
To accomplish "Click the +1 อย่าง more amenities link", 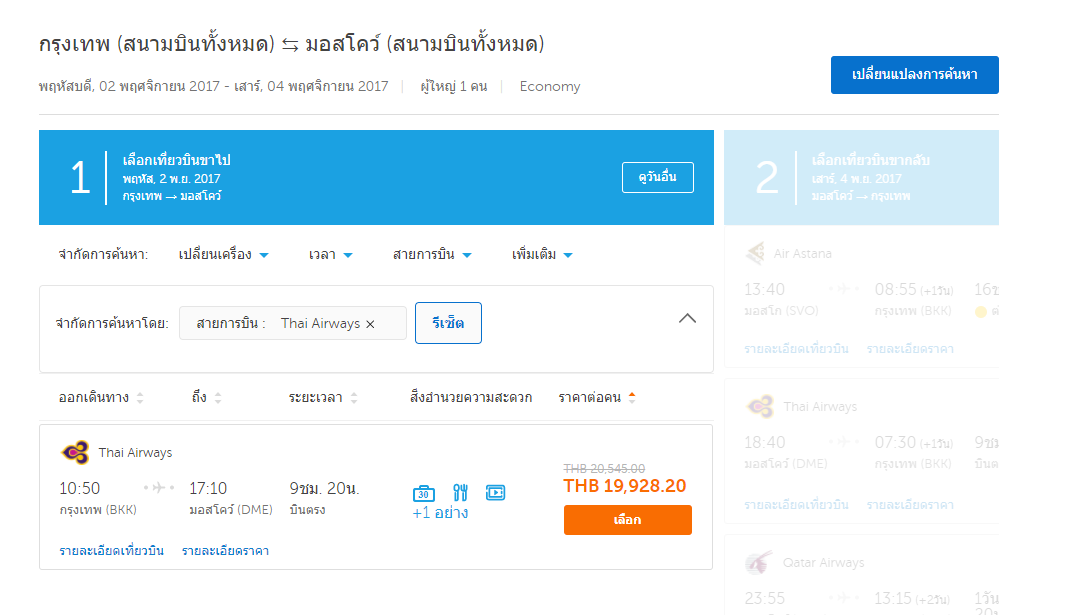I will pos(440,513).
